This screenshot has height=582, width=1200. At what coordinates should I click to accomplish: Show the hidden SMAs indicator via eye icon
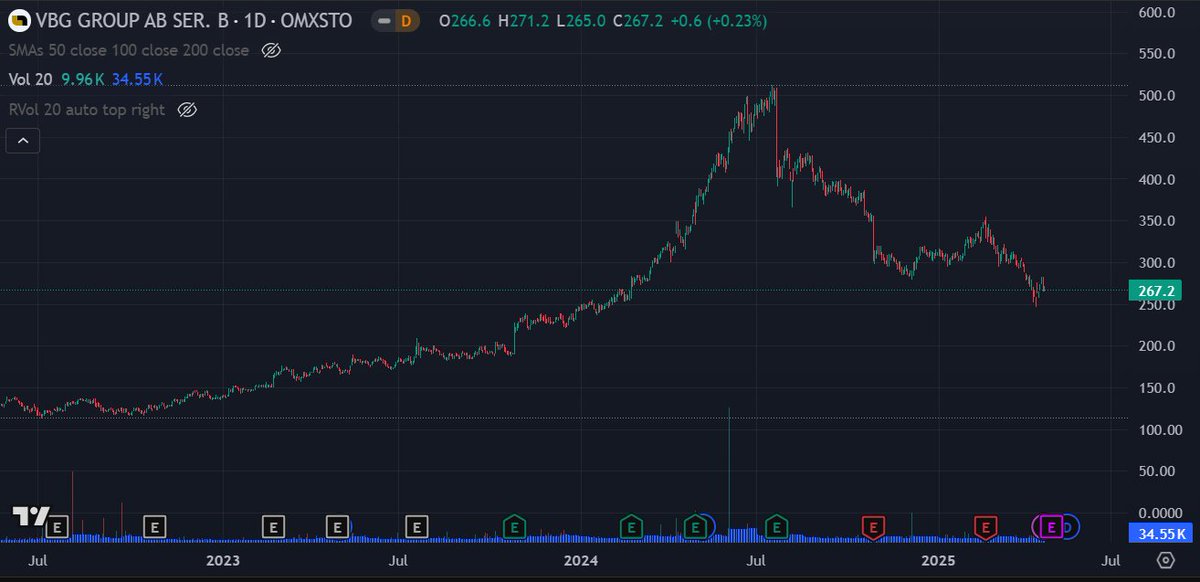pos(270,50)
